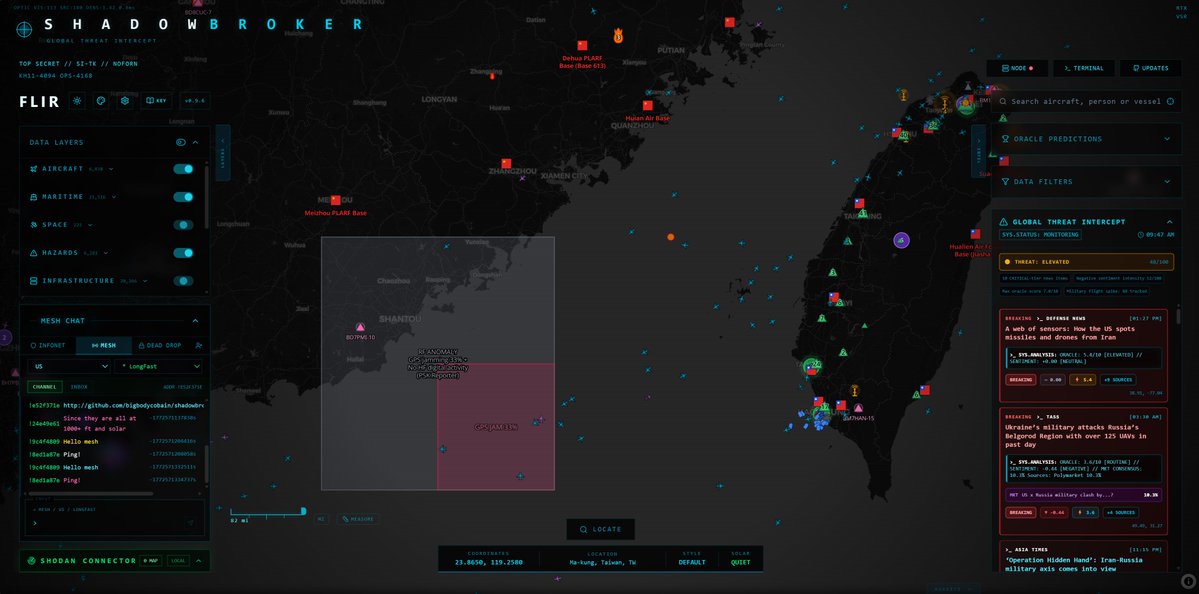The image size is (1199, 594).
Task: Open the US region dropdown
Action: [x=70, y=366]
